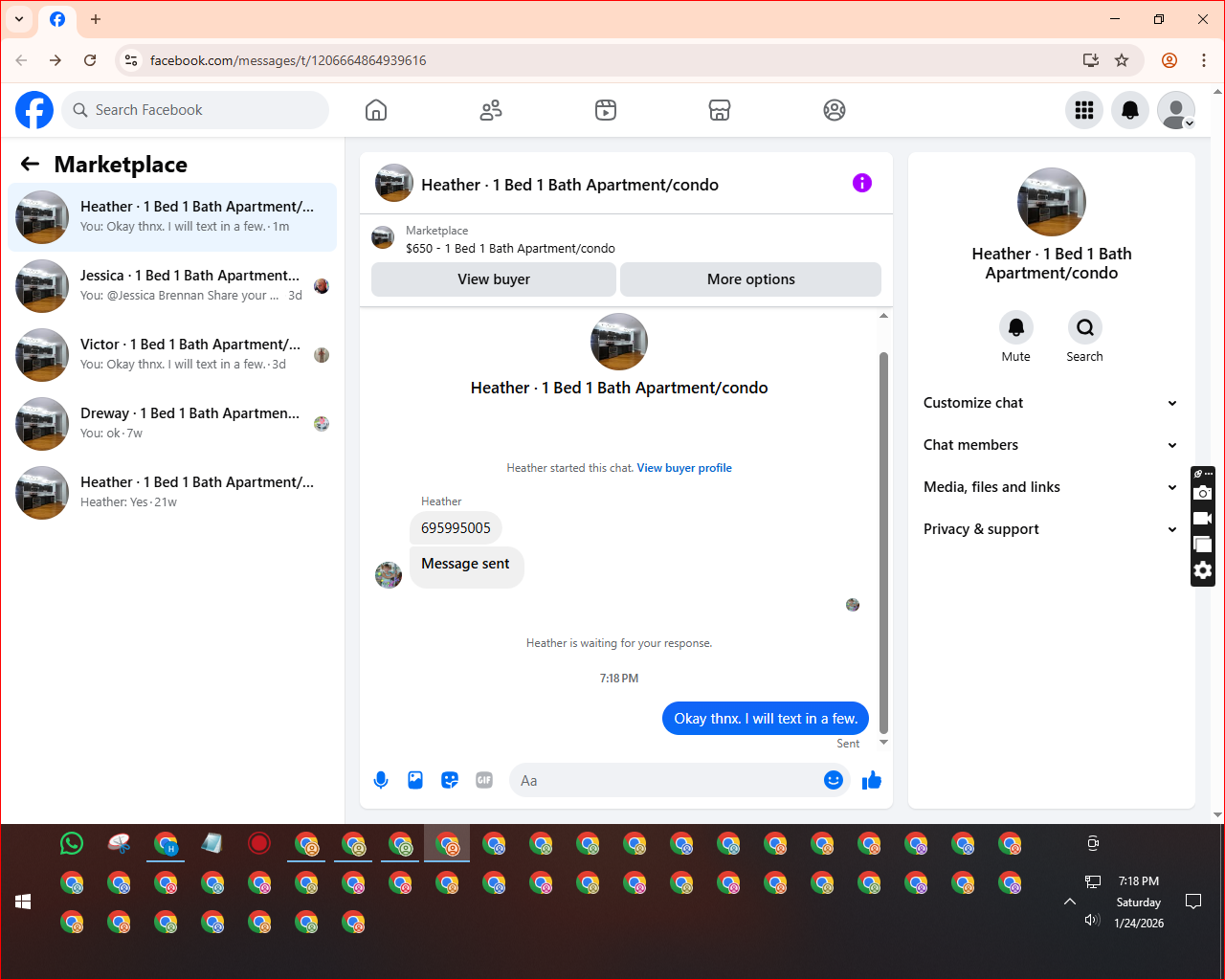Viewport: 1225px width, 980px height.
Task: Open the Groups icon in top navigation
Action: tap(835, 110)
